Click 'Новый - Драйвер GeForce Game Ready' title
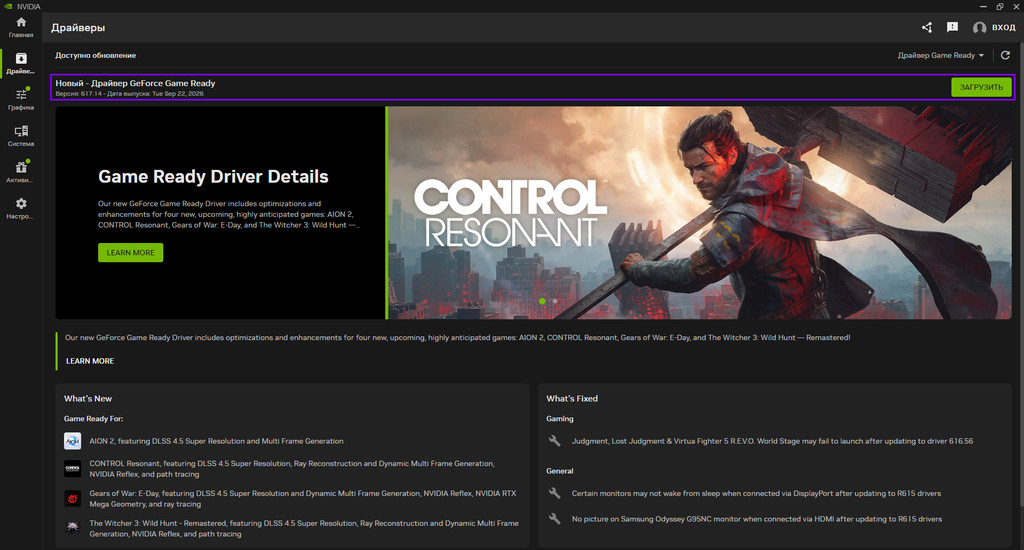This screenshot has height=550, width=1024. pyautogui.click(x=135, y=83)
